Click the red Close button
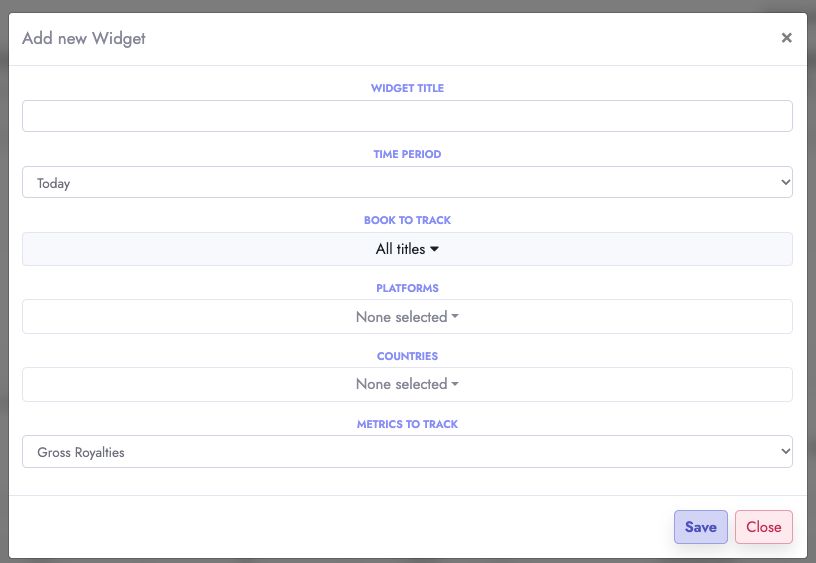Screen dimensions: 816x563 [763, 527]
